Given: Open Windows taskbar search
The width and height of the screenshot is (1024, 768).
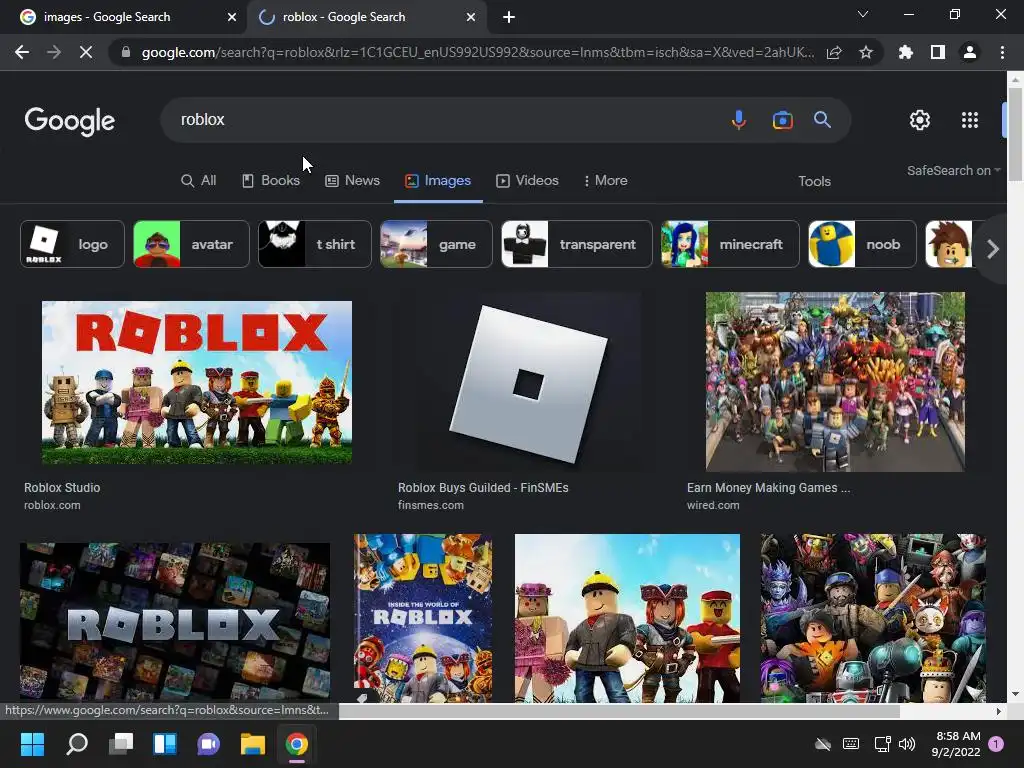Looking at the screenshot, I should (76, 744).
